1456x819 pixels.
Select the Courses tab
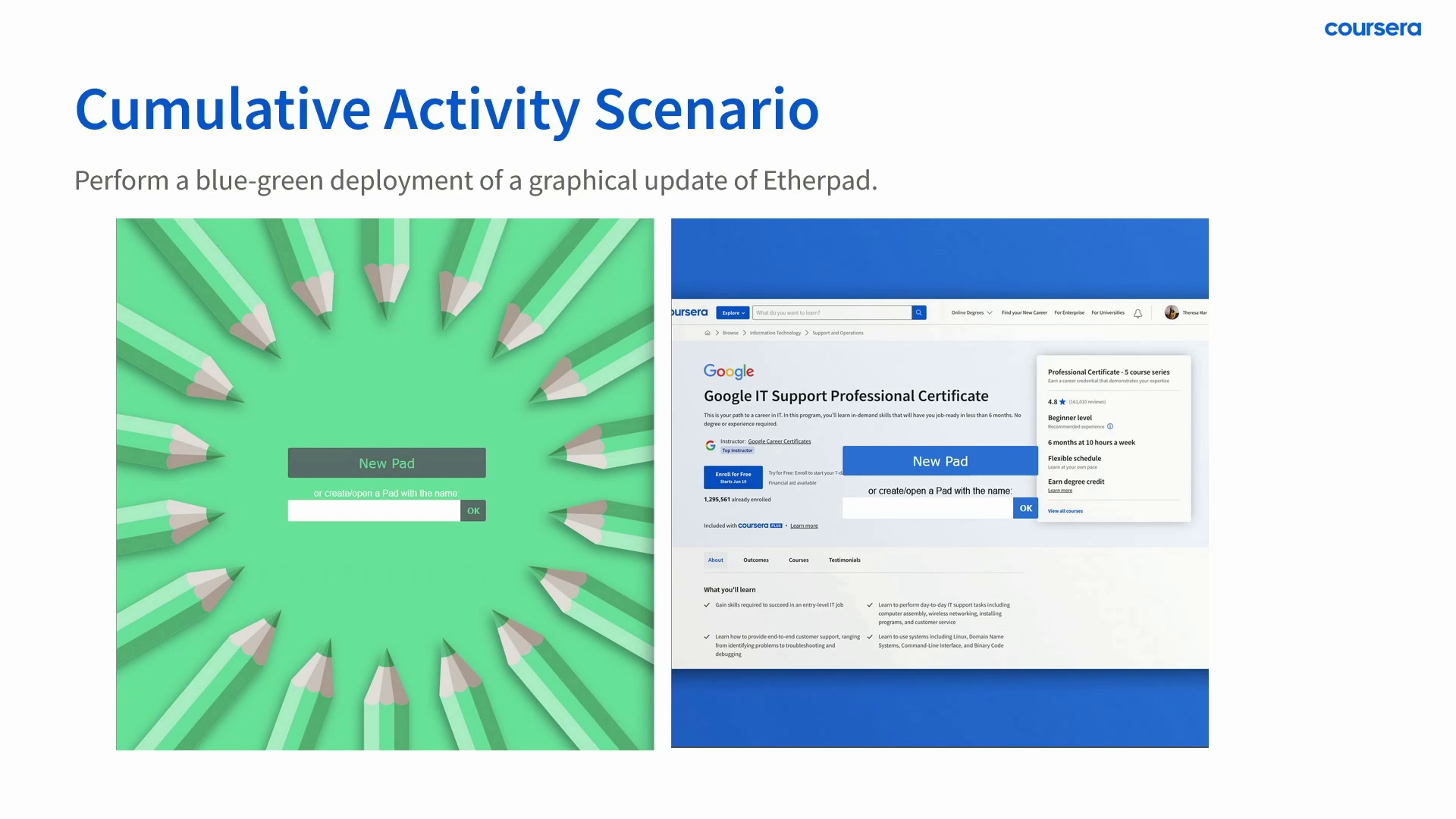(x=798, y=560)
